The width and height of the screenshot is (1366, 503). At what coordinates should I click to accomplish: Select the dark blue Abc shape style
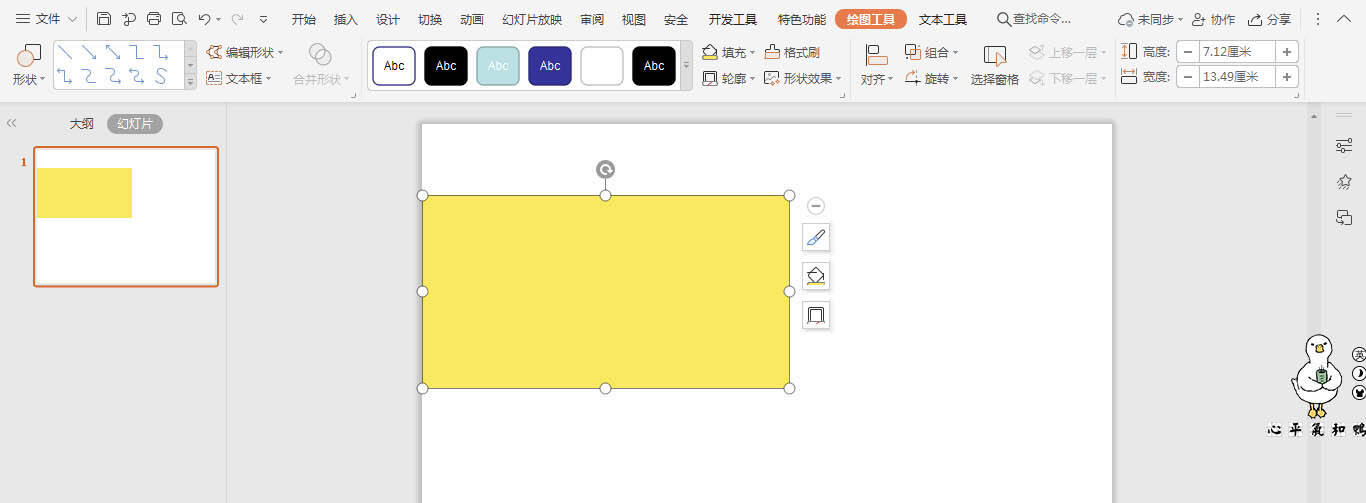[550, 66]
